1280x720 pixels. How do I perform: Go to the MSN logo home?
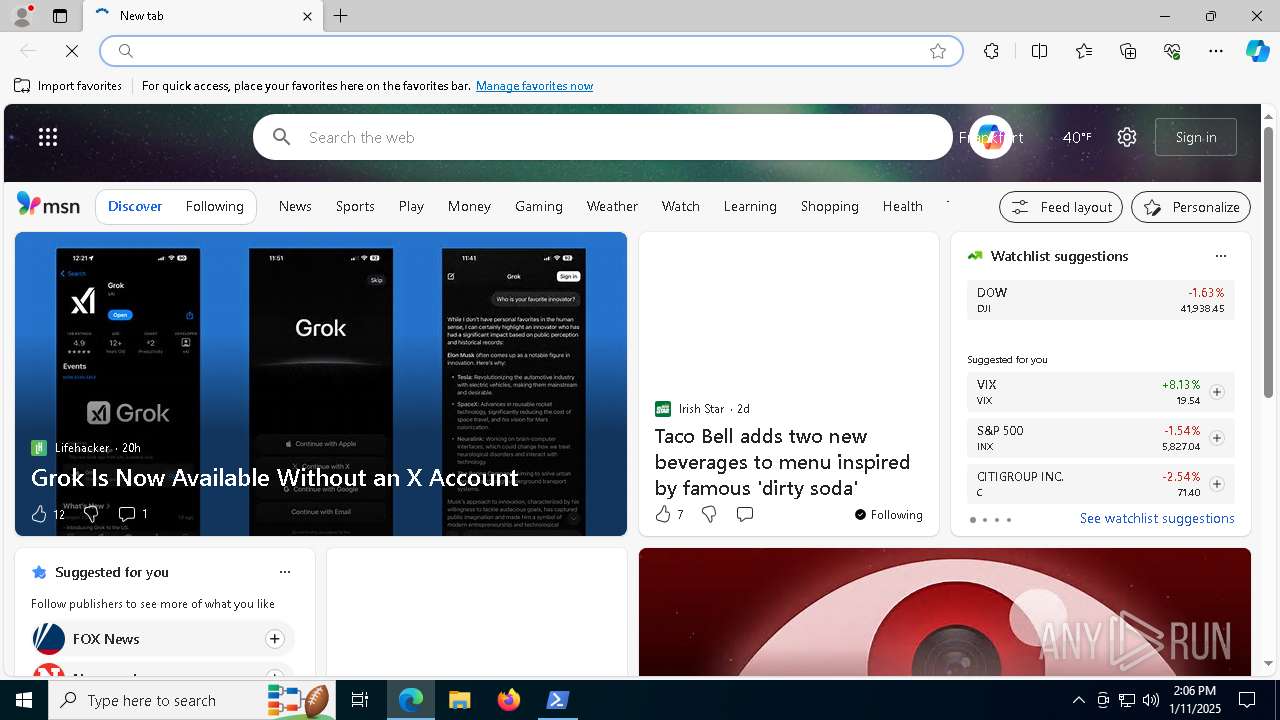48,205
